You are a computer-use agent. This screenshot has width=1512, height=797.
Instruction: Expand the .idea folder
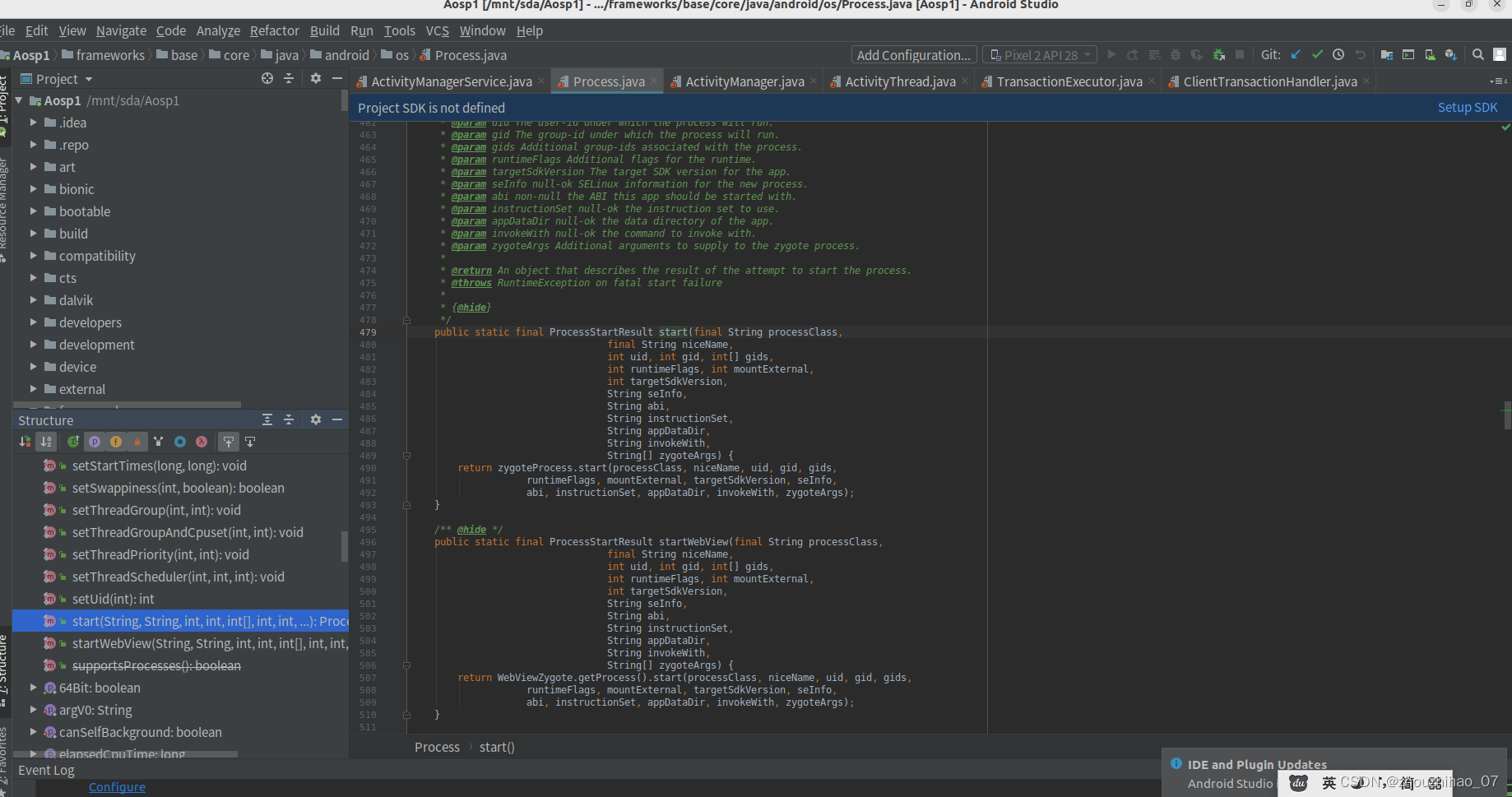34,122
